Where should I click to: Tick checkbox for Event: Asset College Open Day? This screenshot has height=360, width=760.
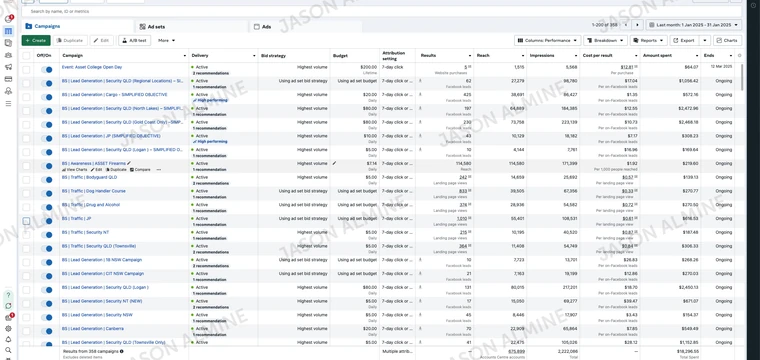(x=26, y=70)
